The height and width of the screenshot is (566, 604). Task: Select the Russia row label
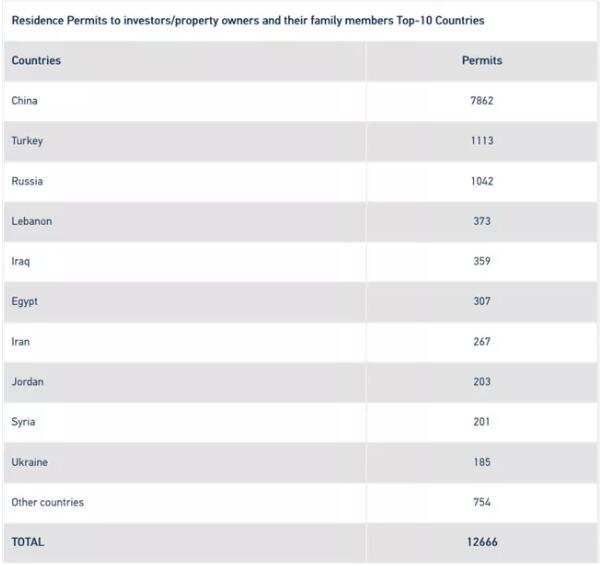27,181
